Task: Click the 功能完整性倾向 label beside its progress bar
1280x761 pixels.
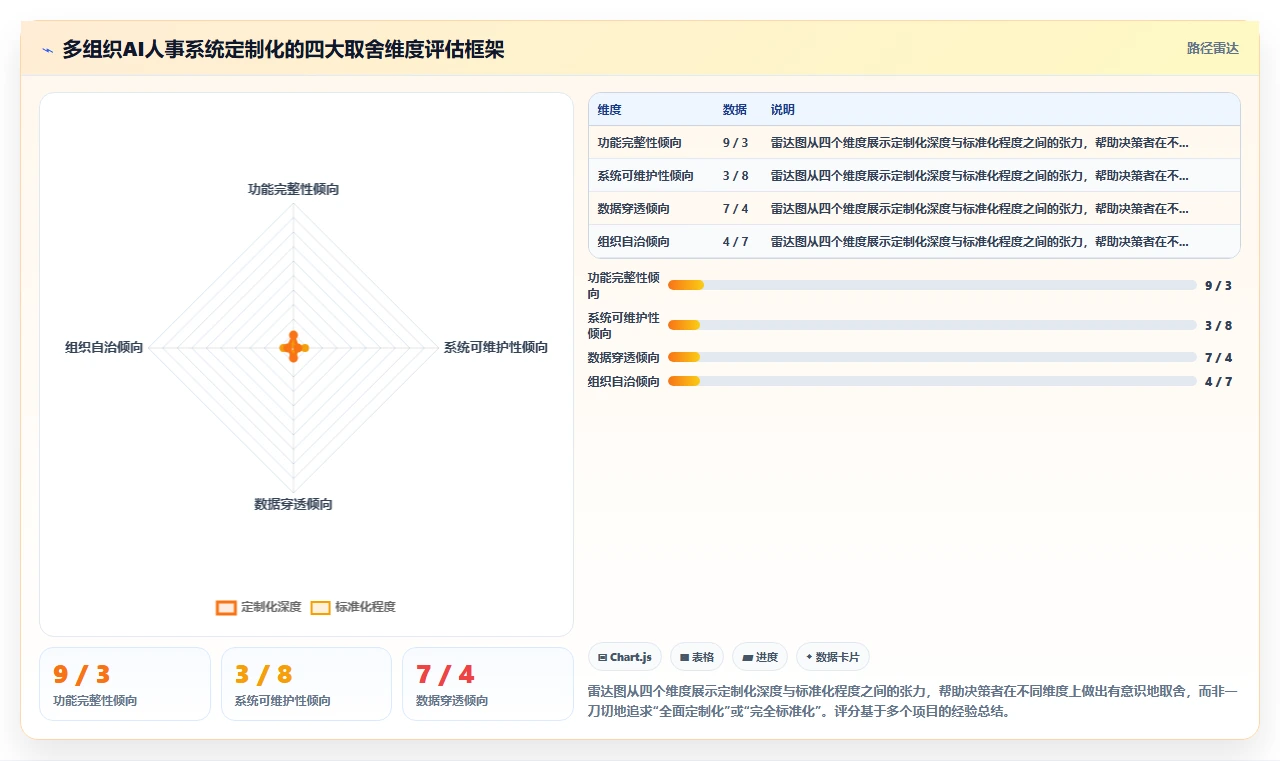Action: click(624, 285)
